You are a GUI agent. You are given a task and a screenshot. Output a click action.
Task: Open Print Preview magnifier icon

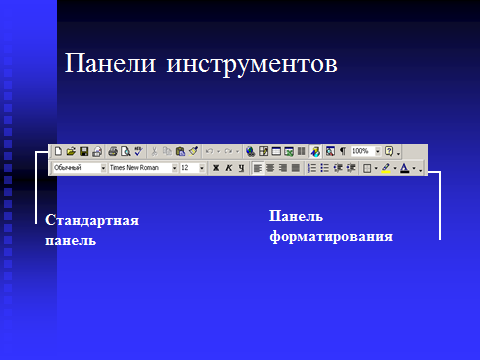coord(126,151)
